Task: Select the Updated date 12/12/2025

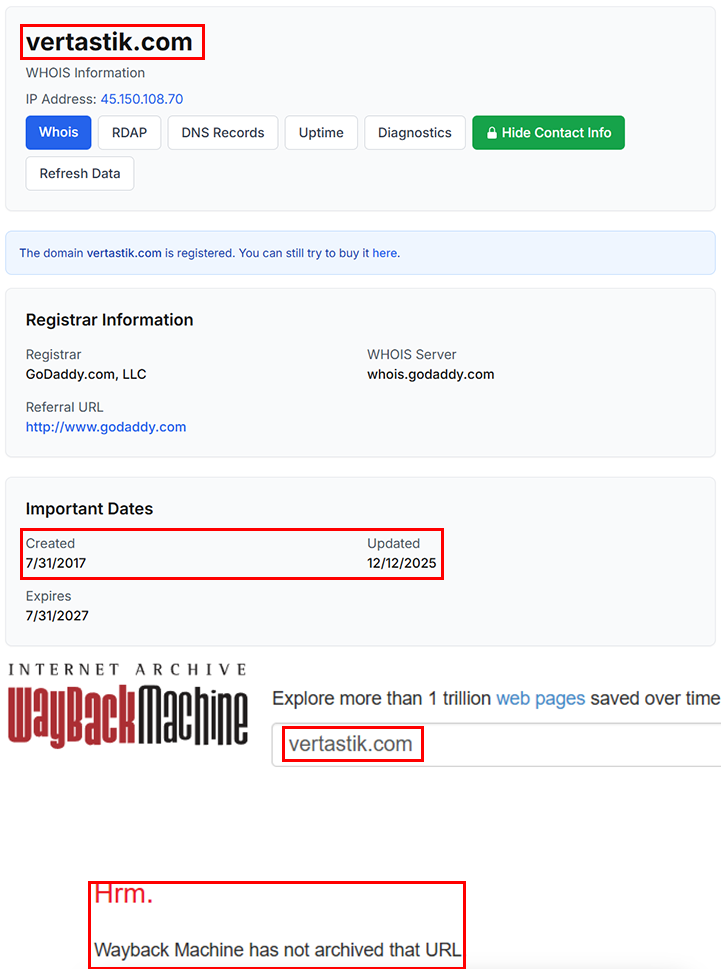Action: [402, 563]
